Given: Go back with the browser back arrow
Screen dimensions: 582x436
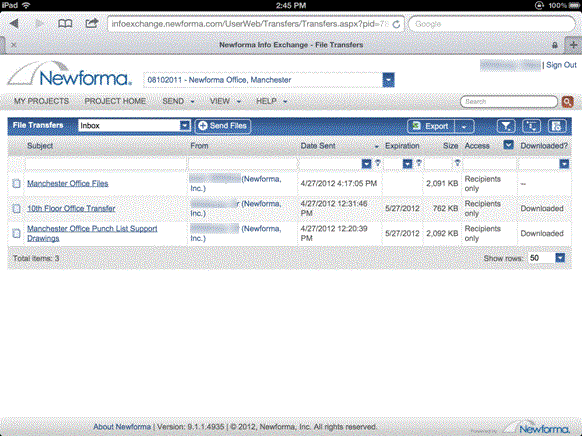Looking at the screenshot, I should (x=14, y=24).
